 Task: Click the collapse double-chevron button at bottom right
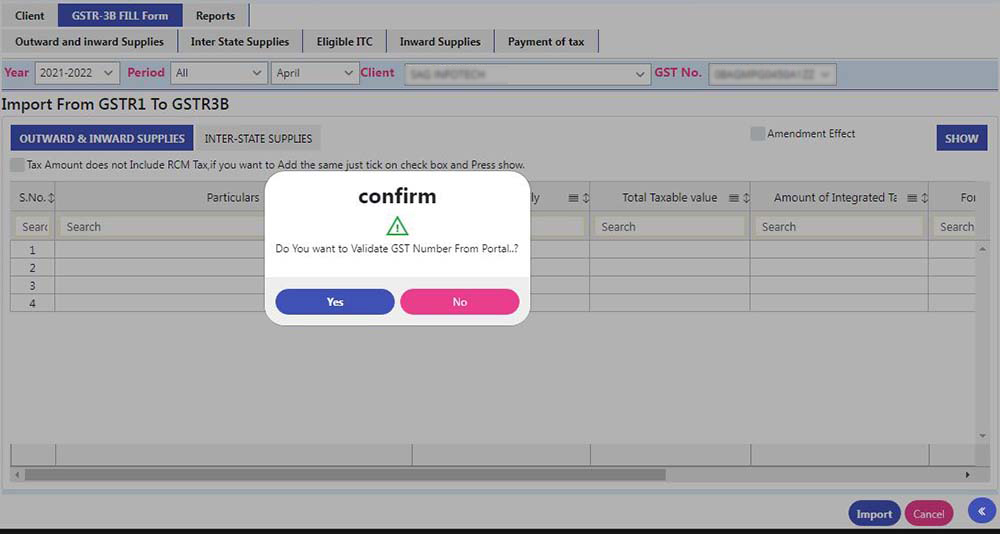pos(982,511)
